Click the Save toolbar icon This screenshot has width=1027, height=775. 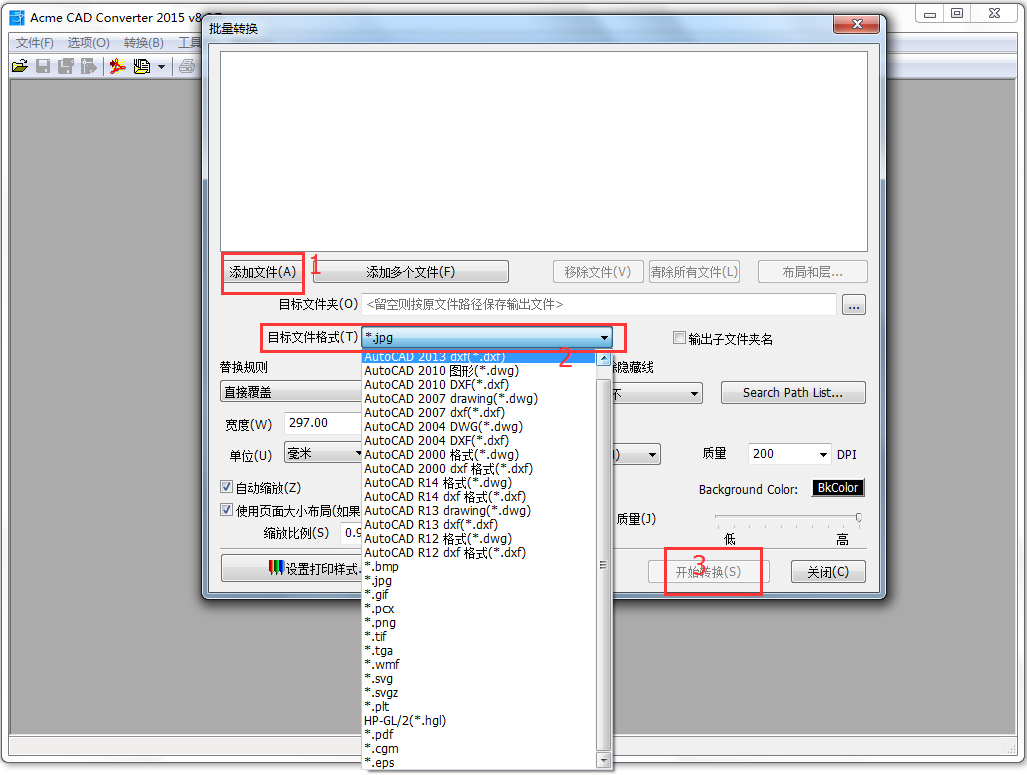42,66
